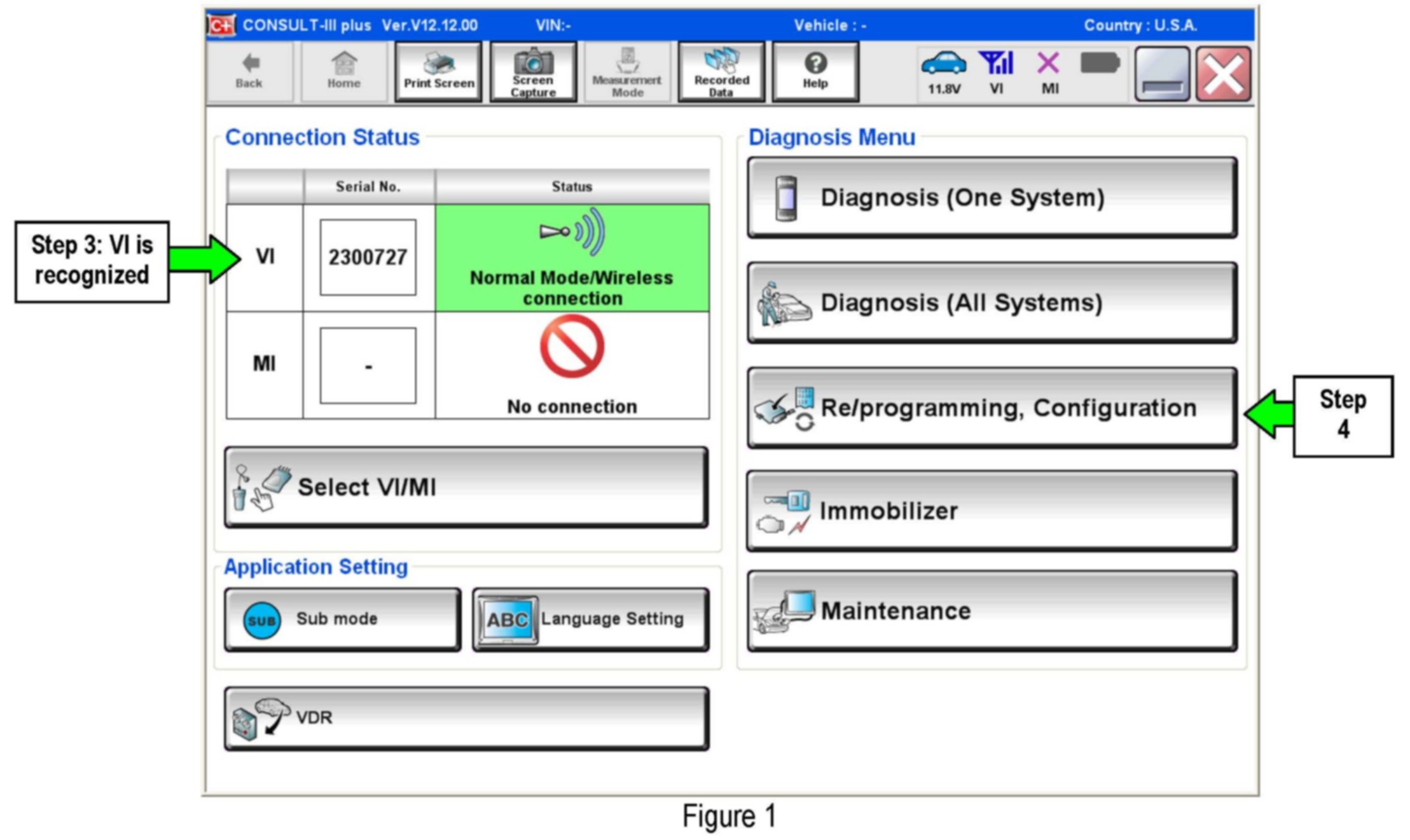Click the Screen Capture camera icon
The width and height of the screenshot is (1410, 840).
pos(533,62)
